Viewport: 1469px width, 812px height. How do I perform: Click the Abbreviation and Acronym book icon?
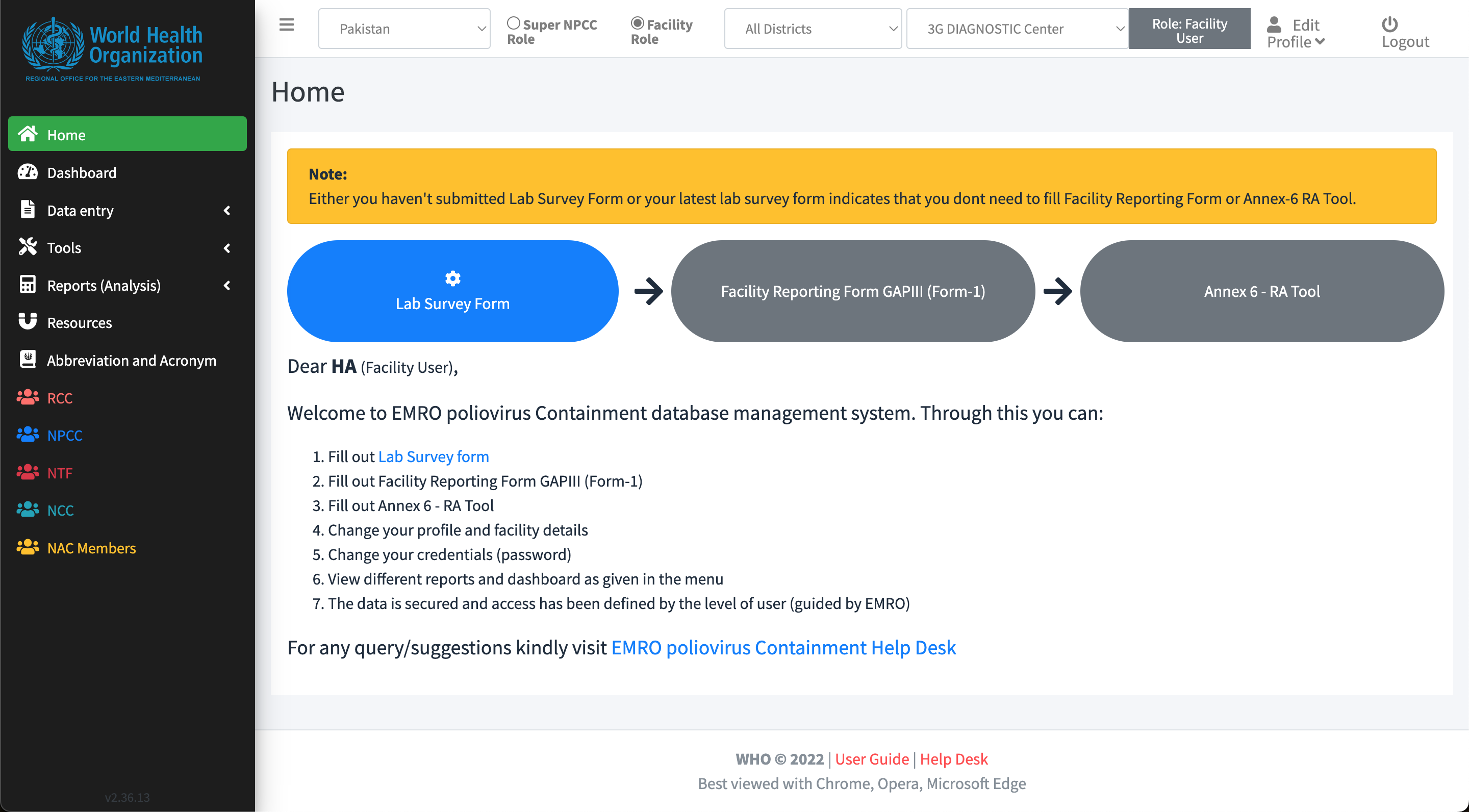28,359
